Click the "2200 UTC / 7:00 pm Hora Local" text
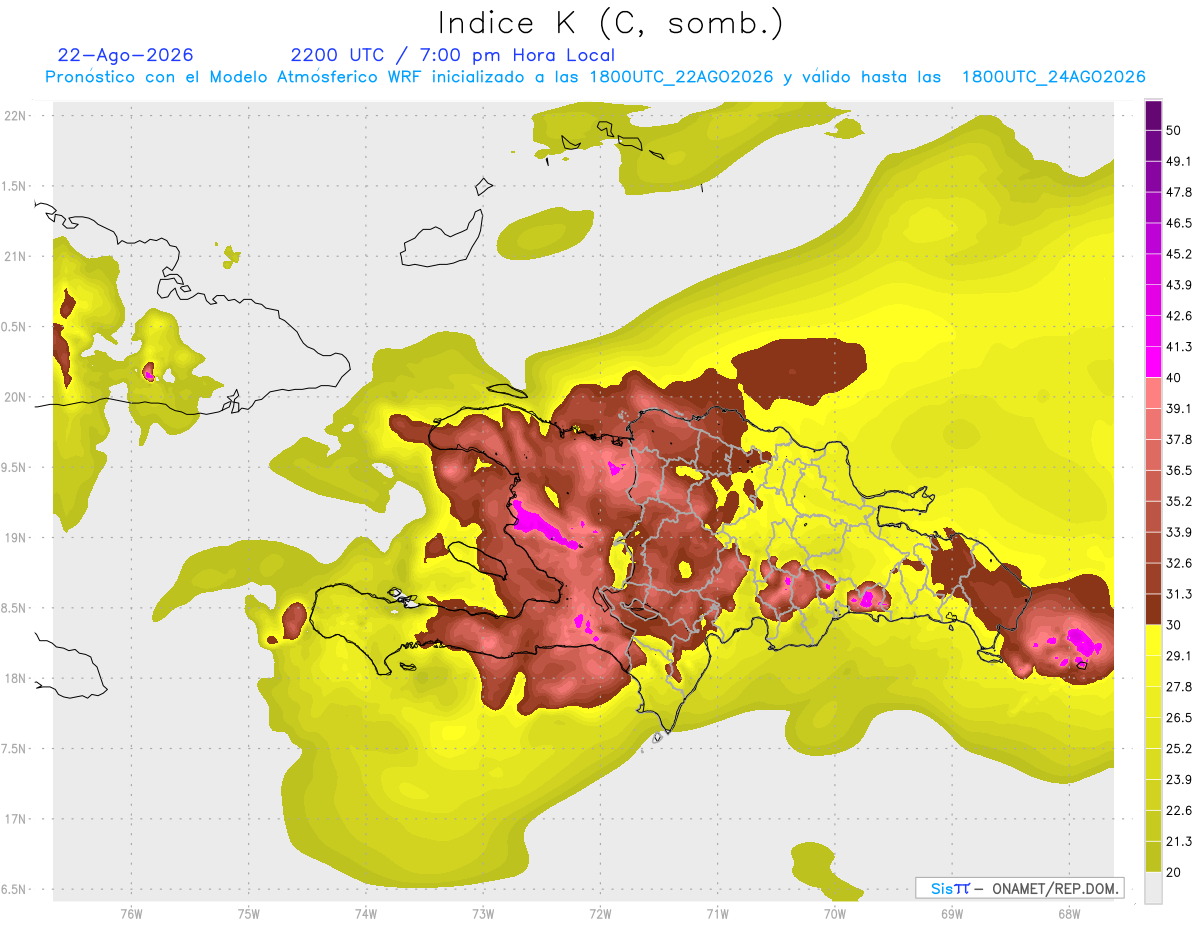 pyautogui.click(x=453, y=55)
